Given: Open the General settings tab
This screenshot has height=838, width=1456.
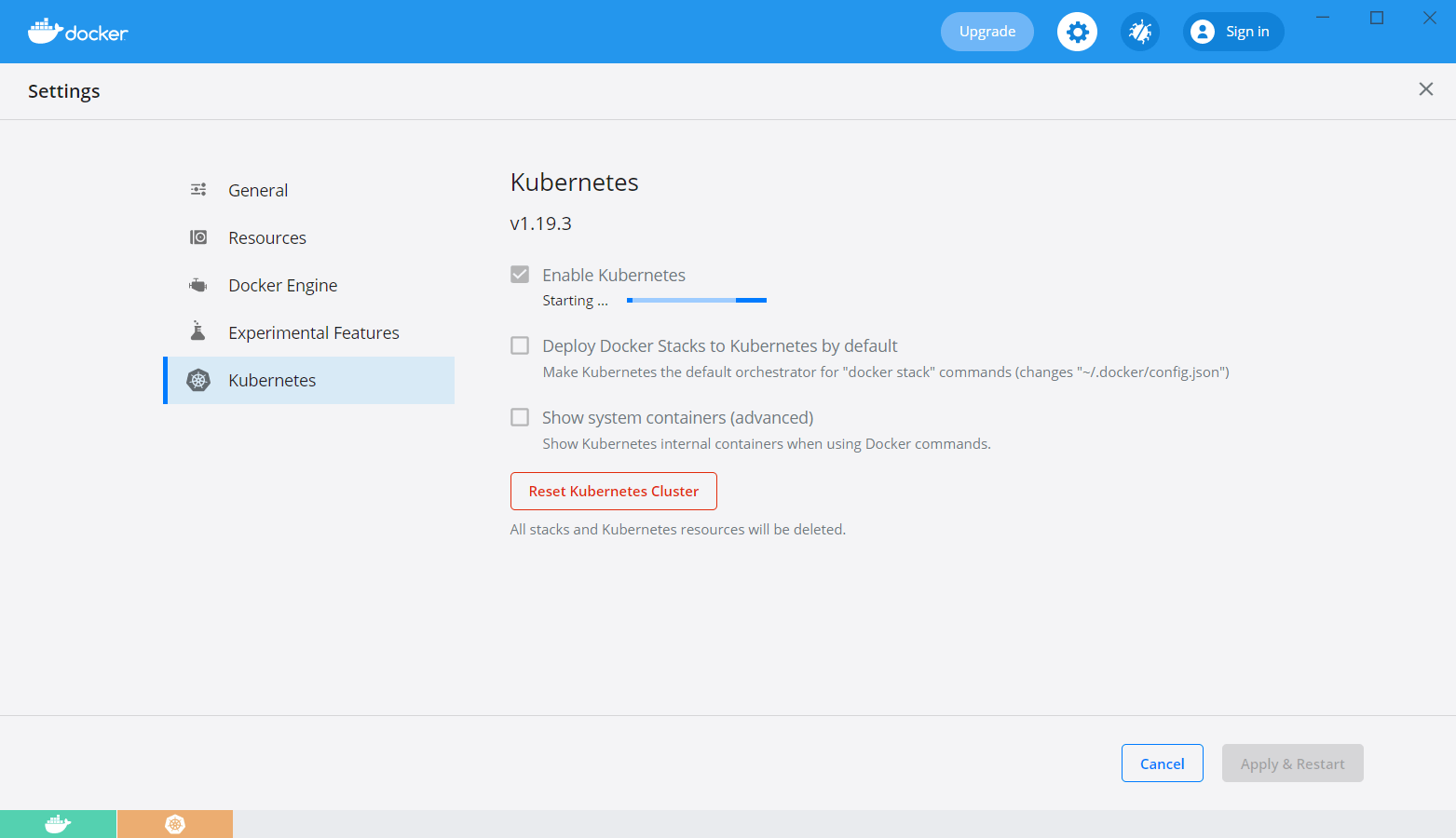Looking at the screenshot, I should (309, 190).
